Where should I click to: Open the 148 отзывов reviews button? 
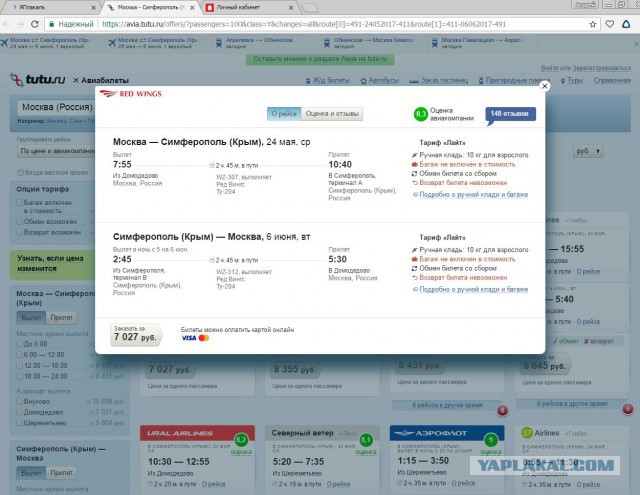(510, 114)
